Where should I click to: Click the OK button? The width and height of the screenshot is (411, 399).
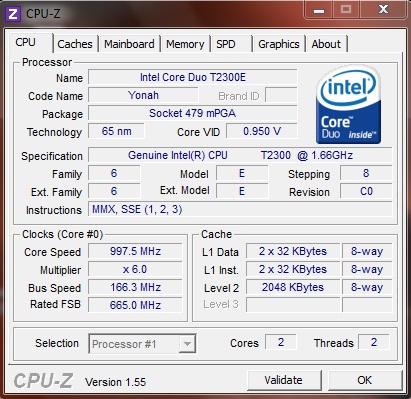pyautogui.click(x=364, y=380)
